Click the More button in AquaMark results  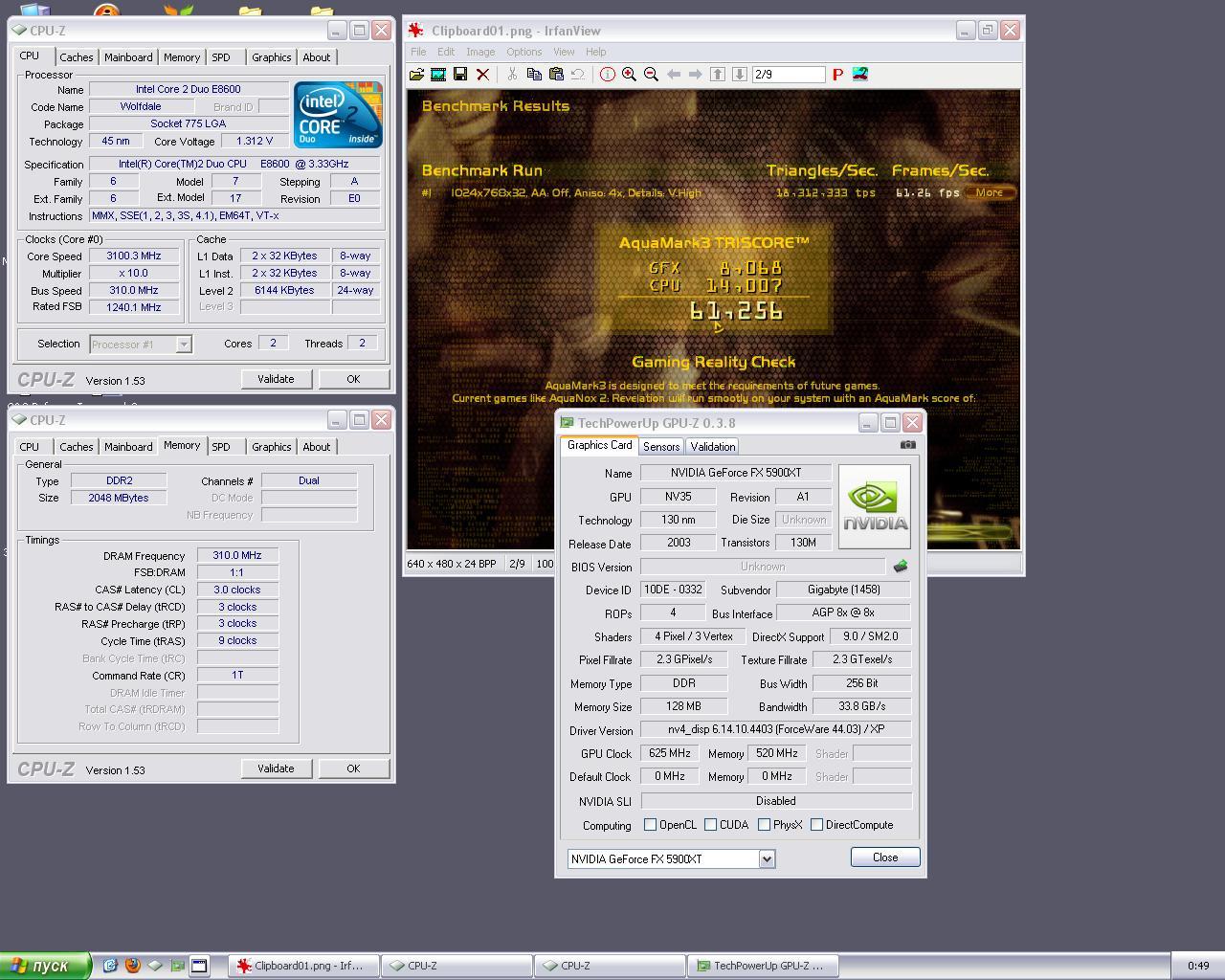click(x=990, y=192)
